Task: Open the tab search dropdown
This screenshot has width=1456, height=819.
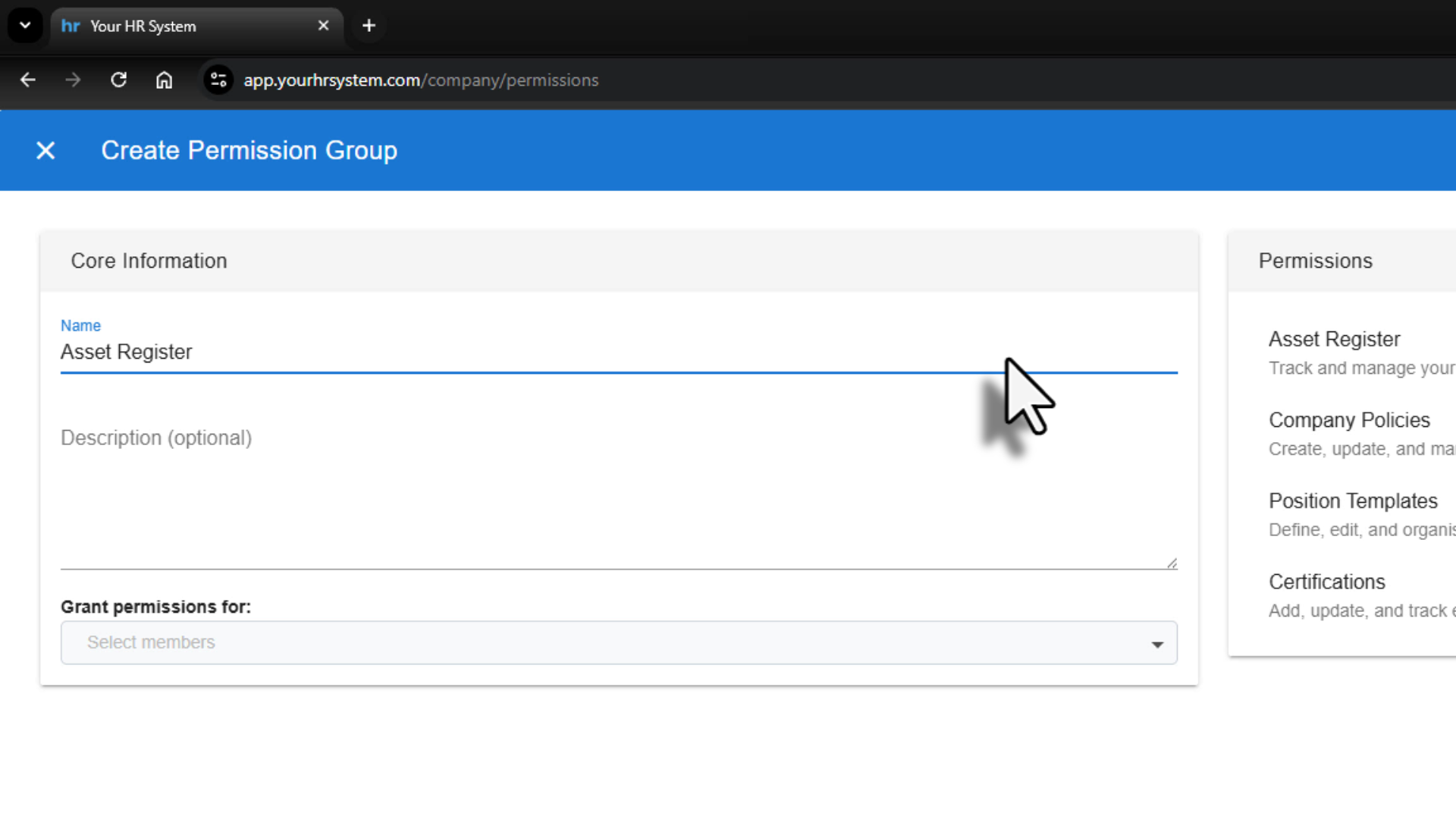Action: (x=25, y=26)
